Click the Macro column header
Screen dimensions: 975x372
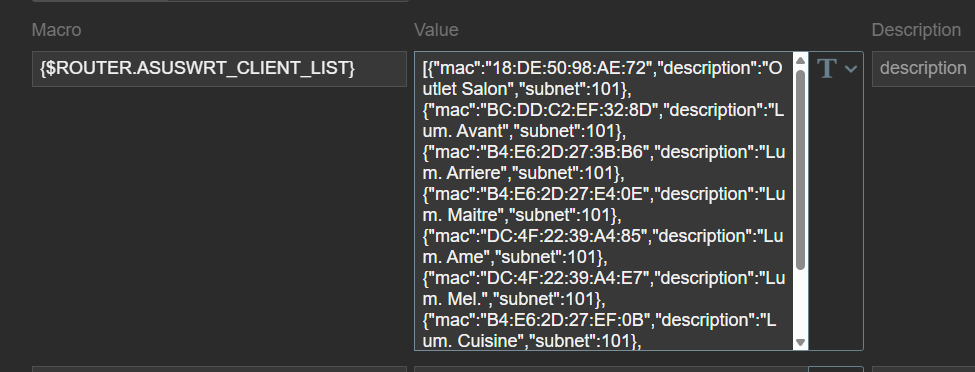click(57, 30)
